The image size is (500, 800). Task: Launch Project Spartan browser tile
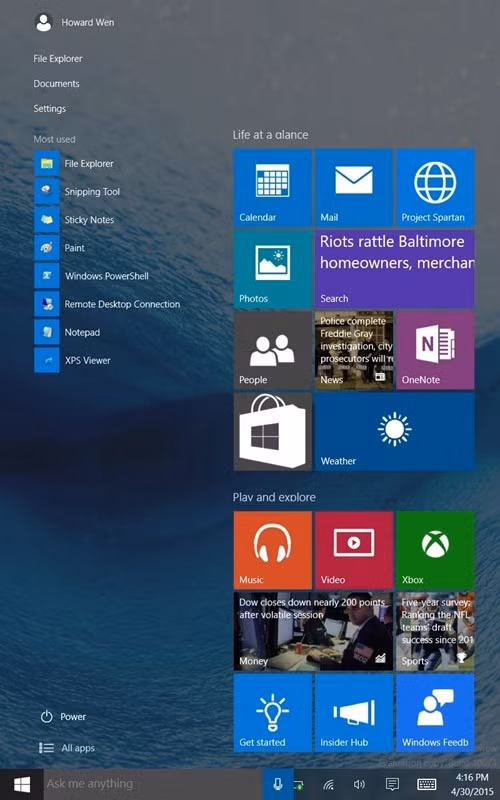tap(435, 188)
